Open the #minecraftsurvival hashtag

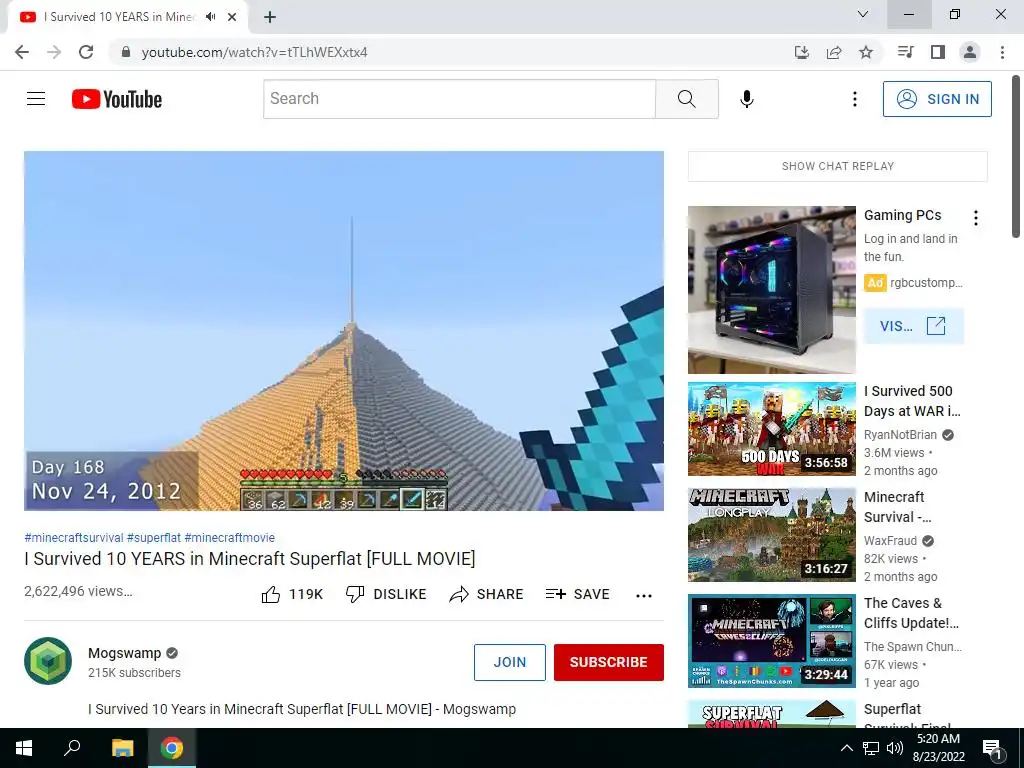(x=74, y=537)
